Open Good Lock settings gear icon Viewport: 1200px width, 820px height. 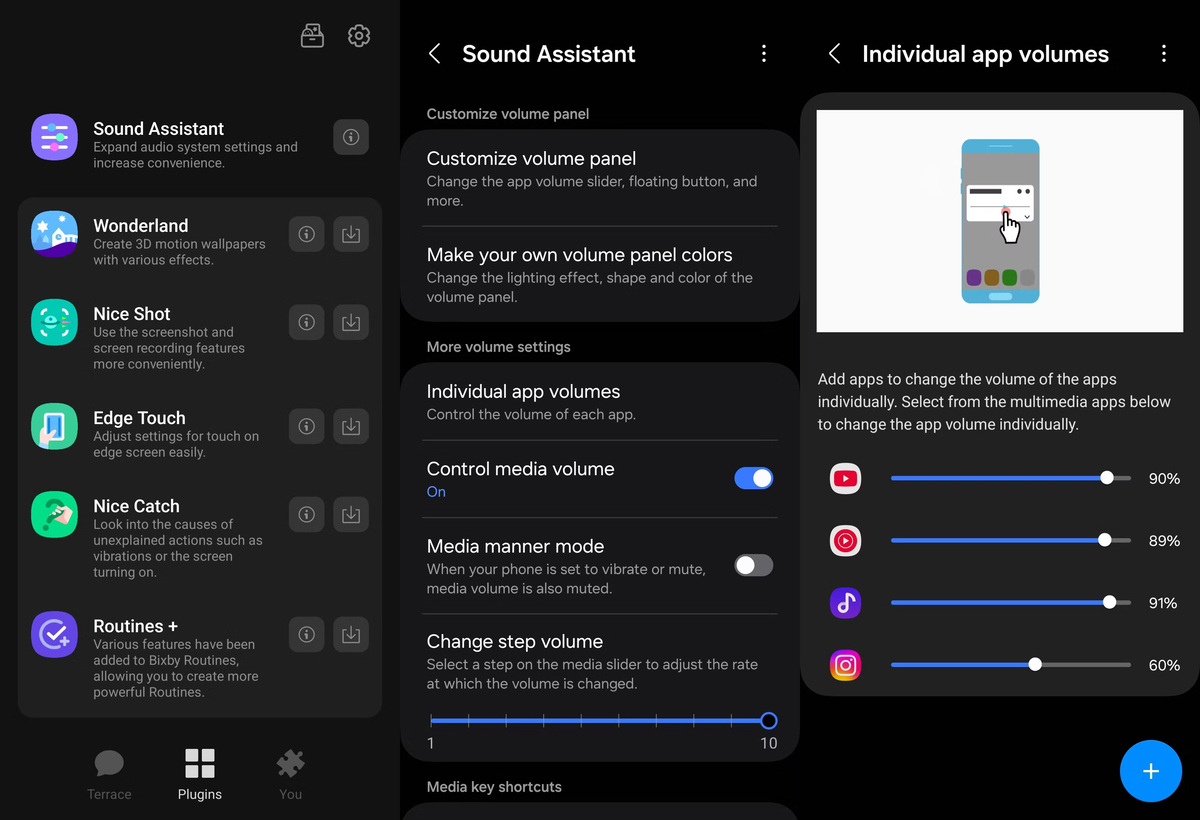pos(359,36)
